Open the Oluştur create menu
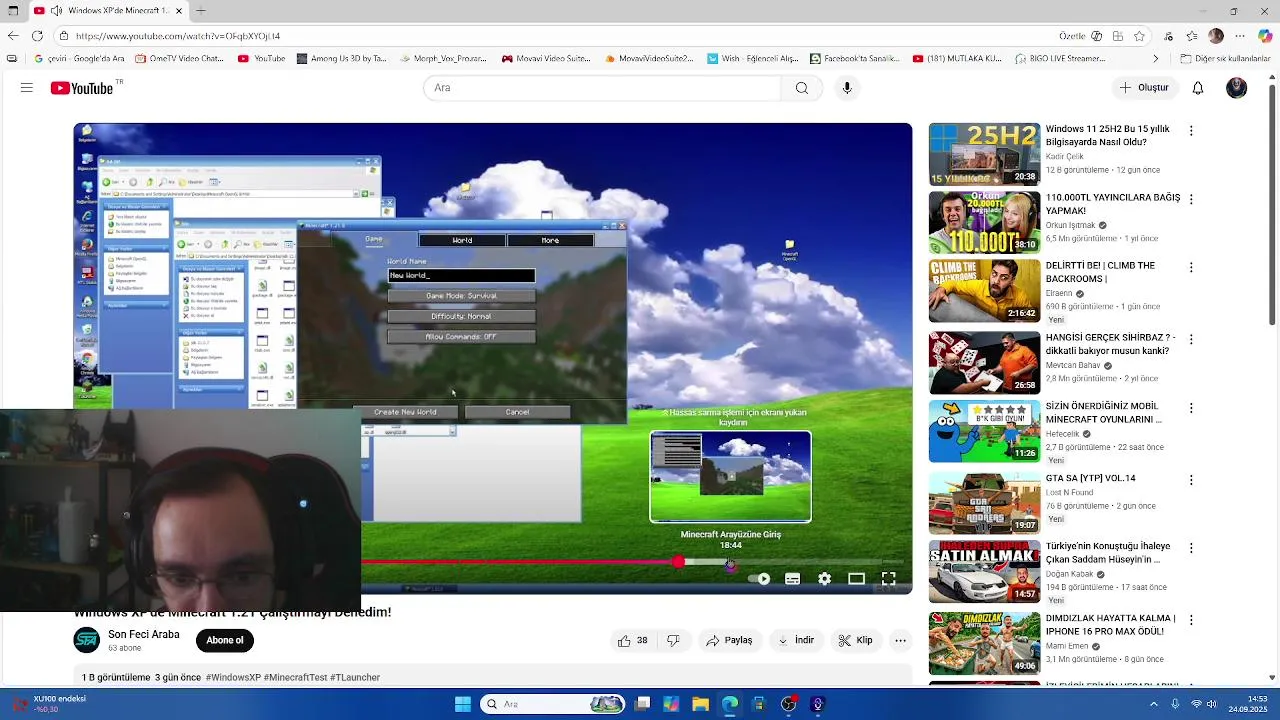This screenshot has height=720, width=1280. (1144, 88)
